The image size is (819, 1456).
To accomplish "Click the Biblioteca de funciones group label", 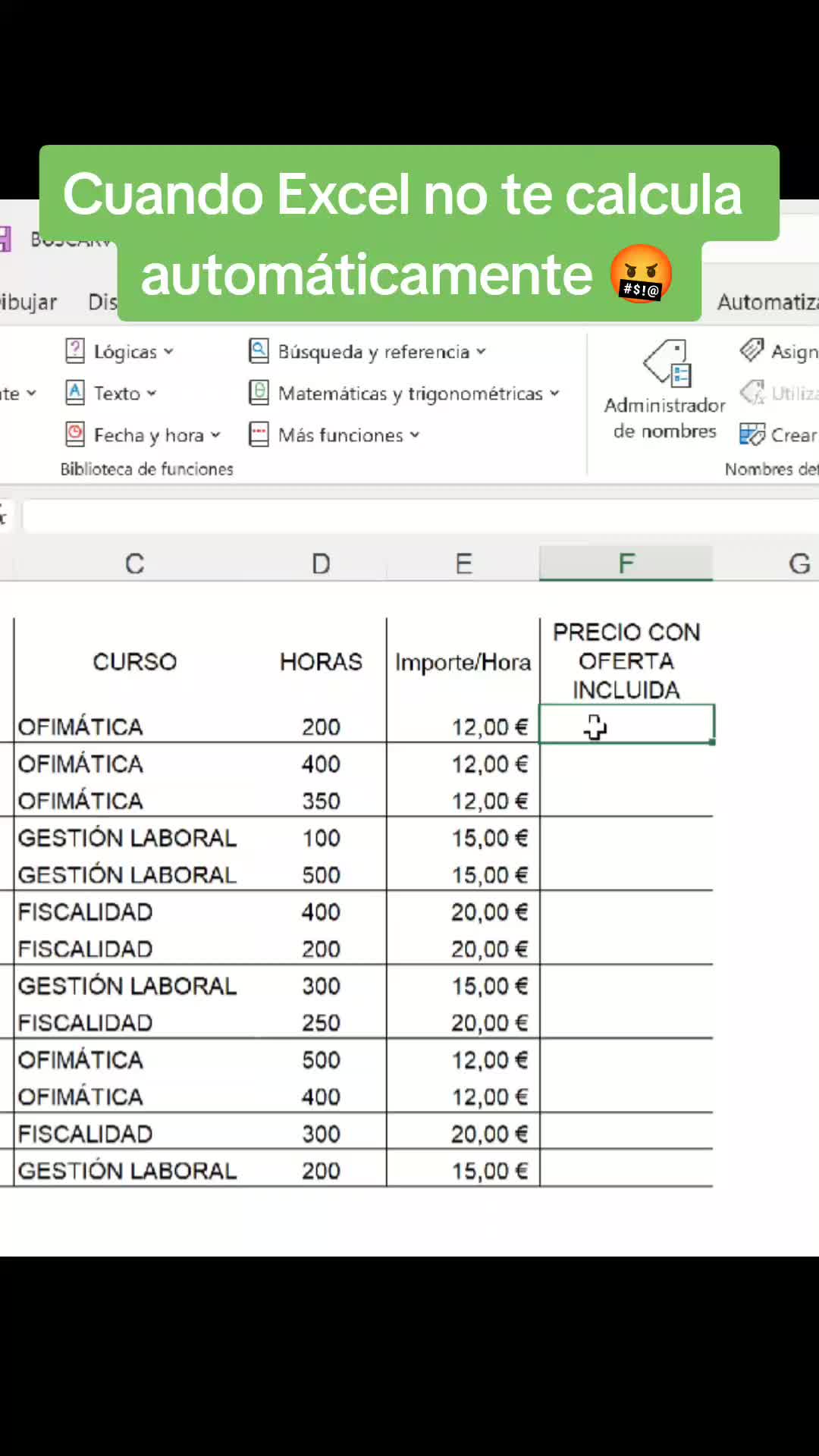I will tap(147, 469).
